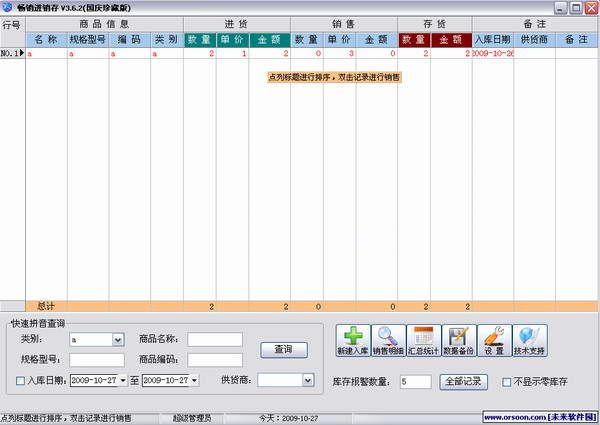Screen dimensions: 600x425
Task: Expand the 类别 category dropdown
Action: (118, 340)
